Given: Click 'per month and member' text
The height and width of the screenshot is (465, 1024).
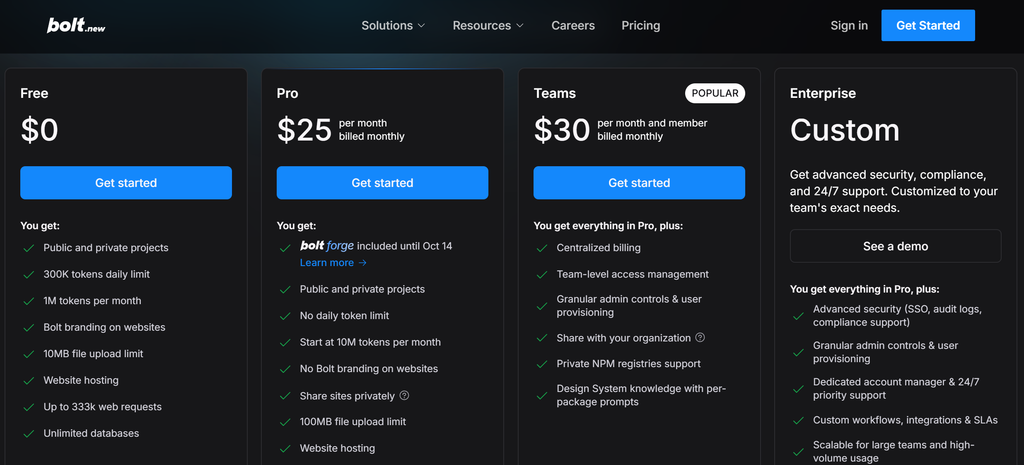Looking at the screenshot, I should pos(652,123).
